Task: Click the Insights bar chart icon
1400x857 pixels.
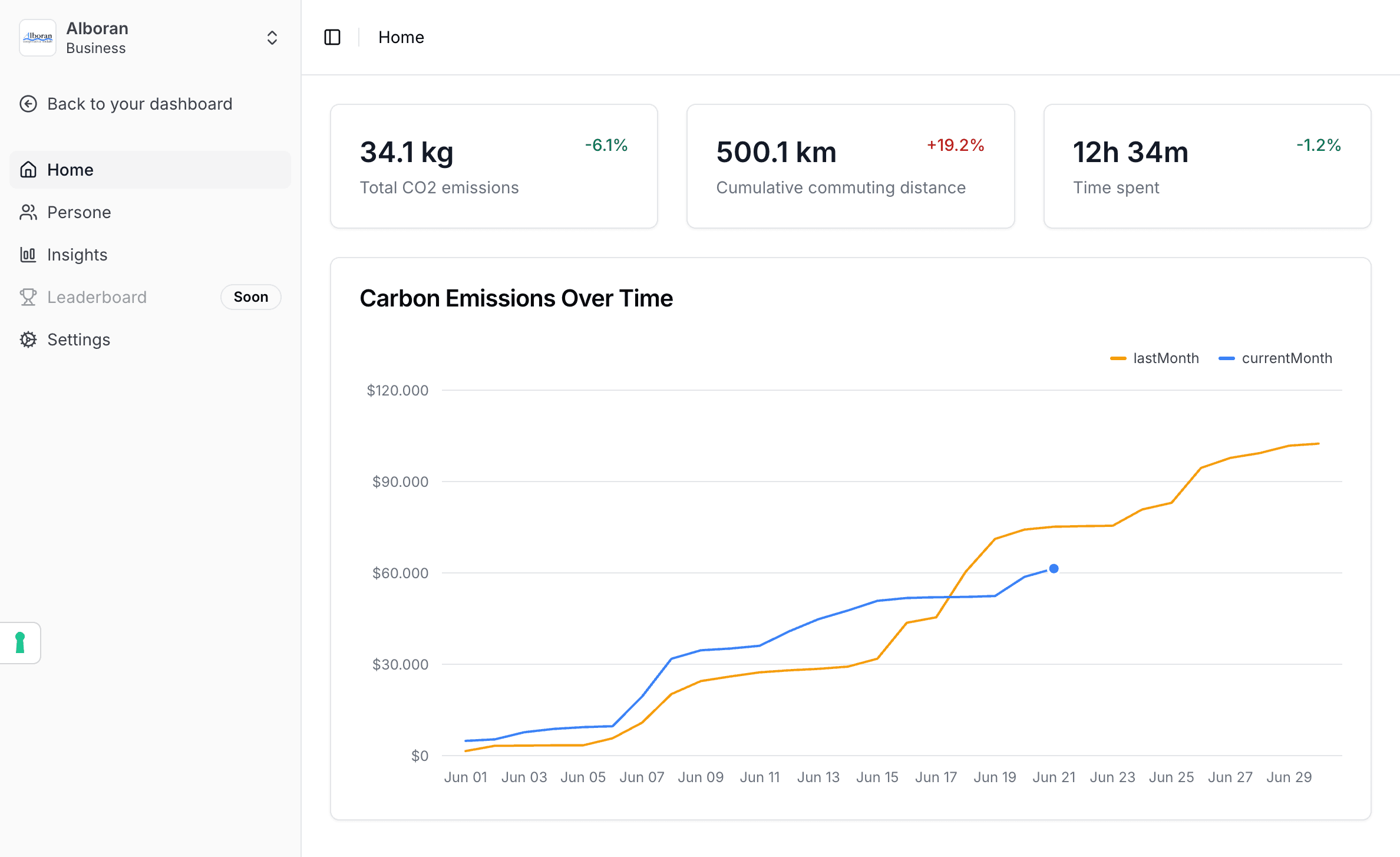Action: [x=28, y=255]
